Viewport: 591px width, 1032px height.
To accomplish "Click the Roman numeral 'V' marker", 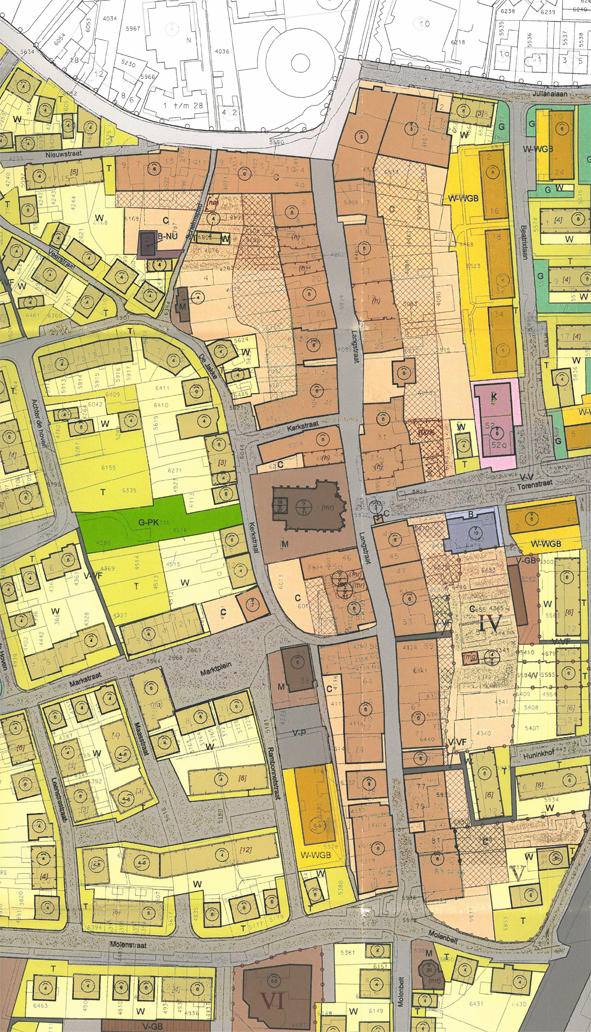I will (517, 873).
